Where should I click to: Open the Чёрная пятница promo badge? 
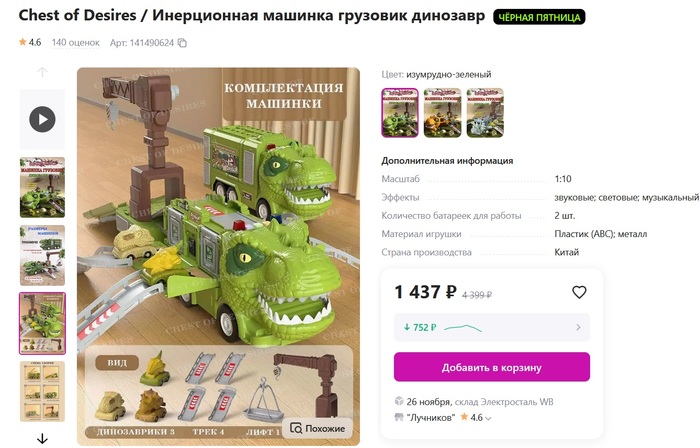click(539, 17)
